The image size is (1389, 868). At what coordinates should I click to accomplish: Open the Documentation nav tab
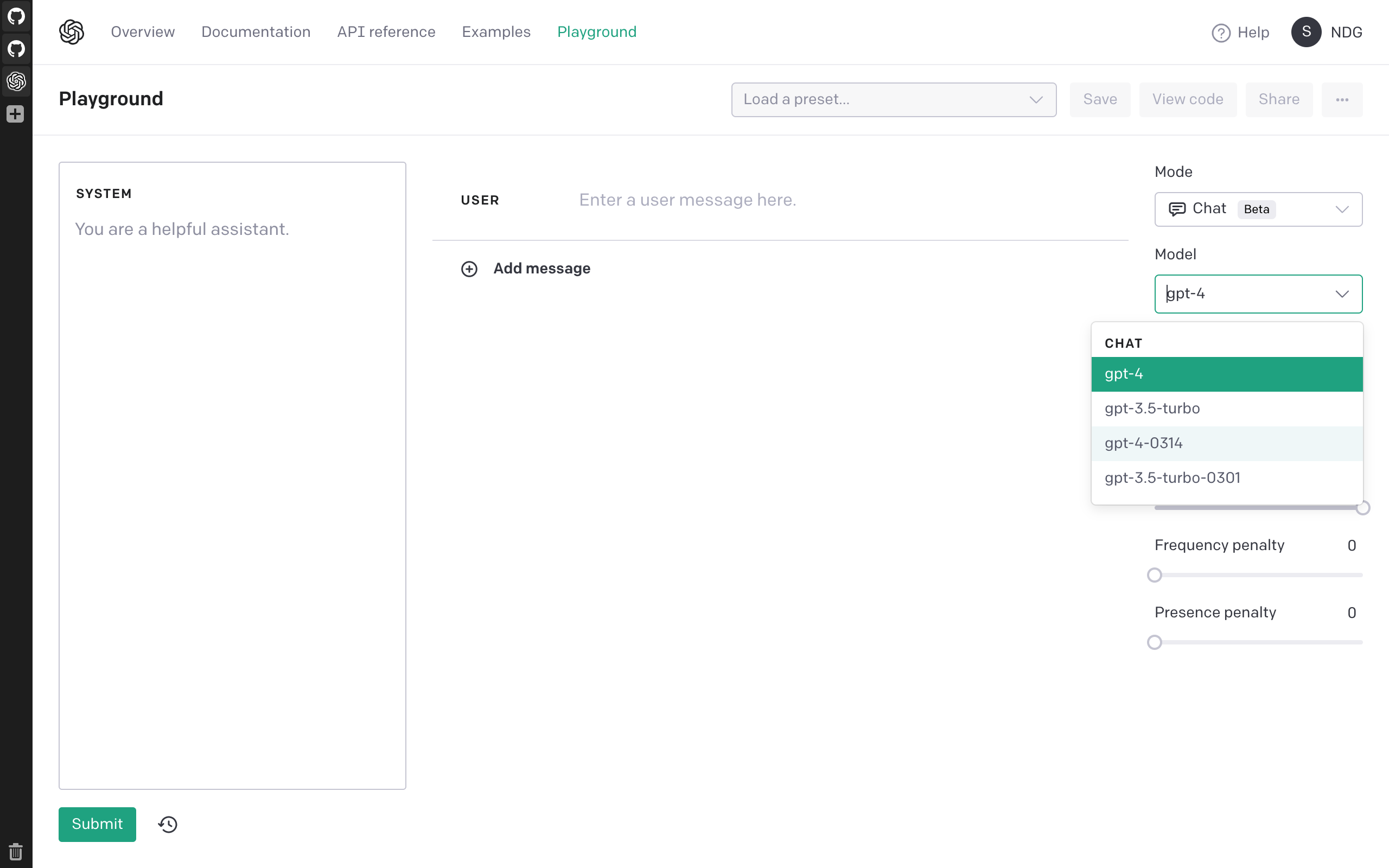point(256,31)
